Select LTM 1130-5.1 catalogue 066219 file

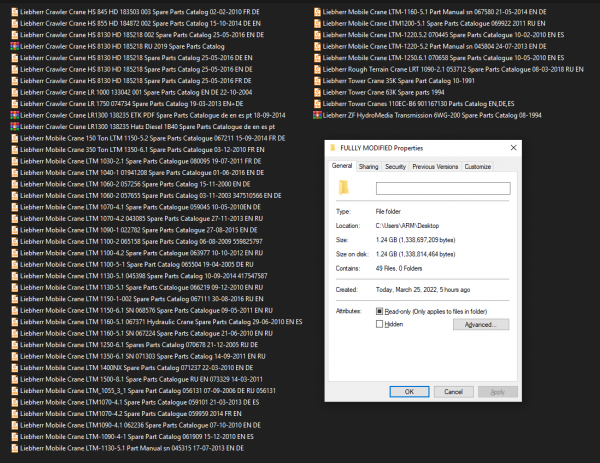pyautogui.click(x=137, y=287)
